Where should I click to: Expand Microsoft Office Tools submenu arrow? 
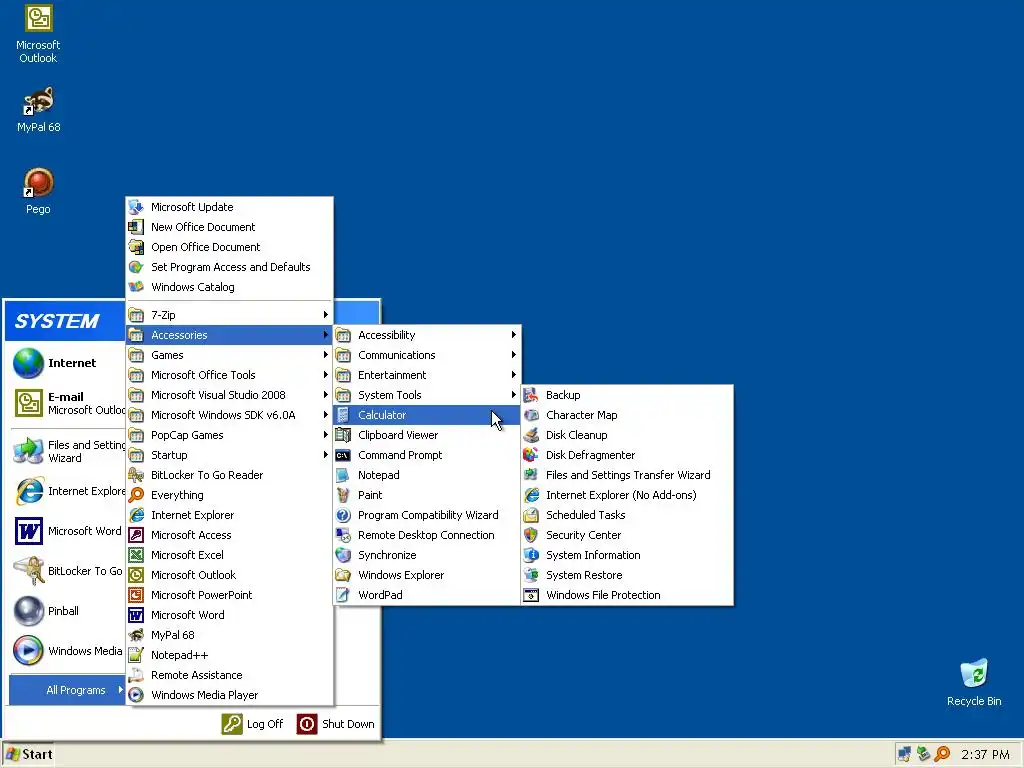click(x=325, y=375)
